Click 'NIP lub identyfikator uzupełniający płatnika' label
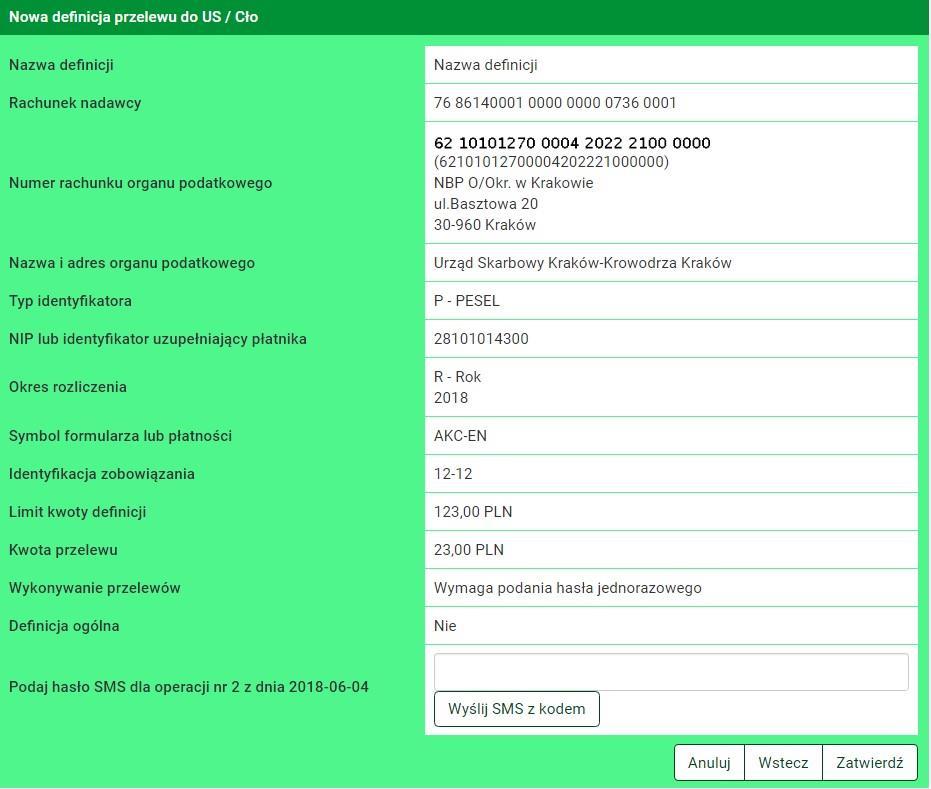This screenshot has width=931, height=789. click(x=157, y=339)
